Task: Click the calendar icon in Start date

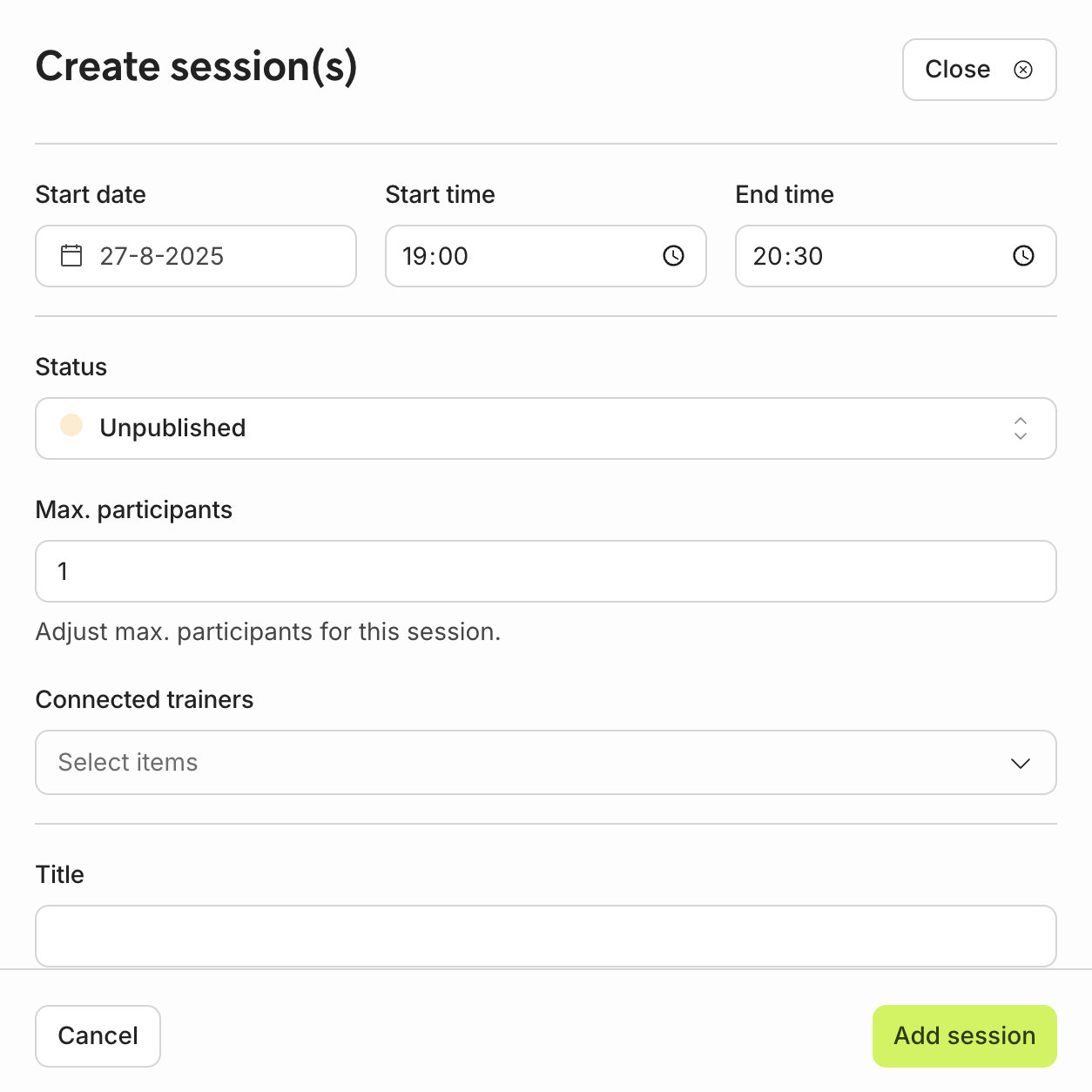Action: tap(71, 256)
